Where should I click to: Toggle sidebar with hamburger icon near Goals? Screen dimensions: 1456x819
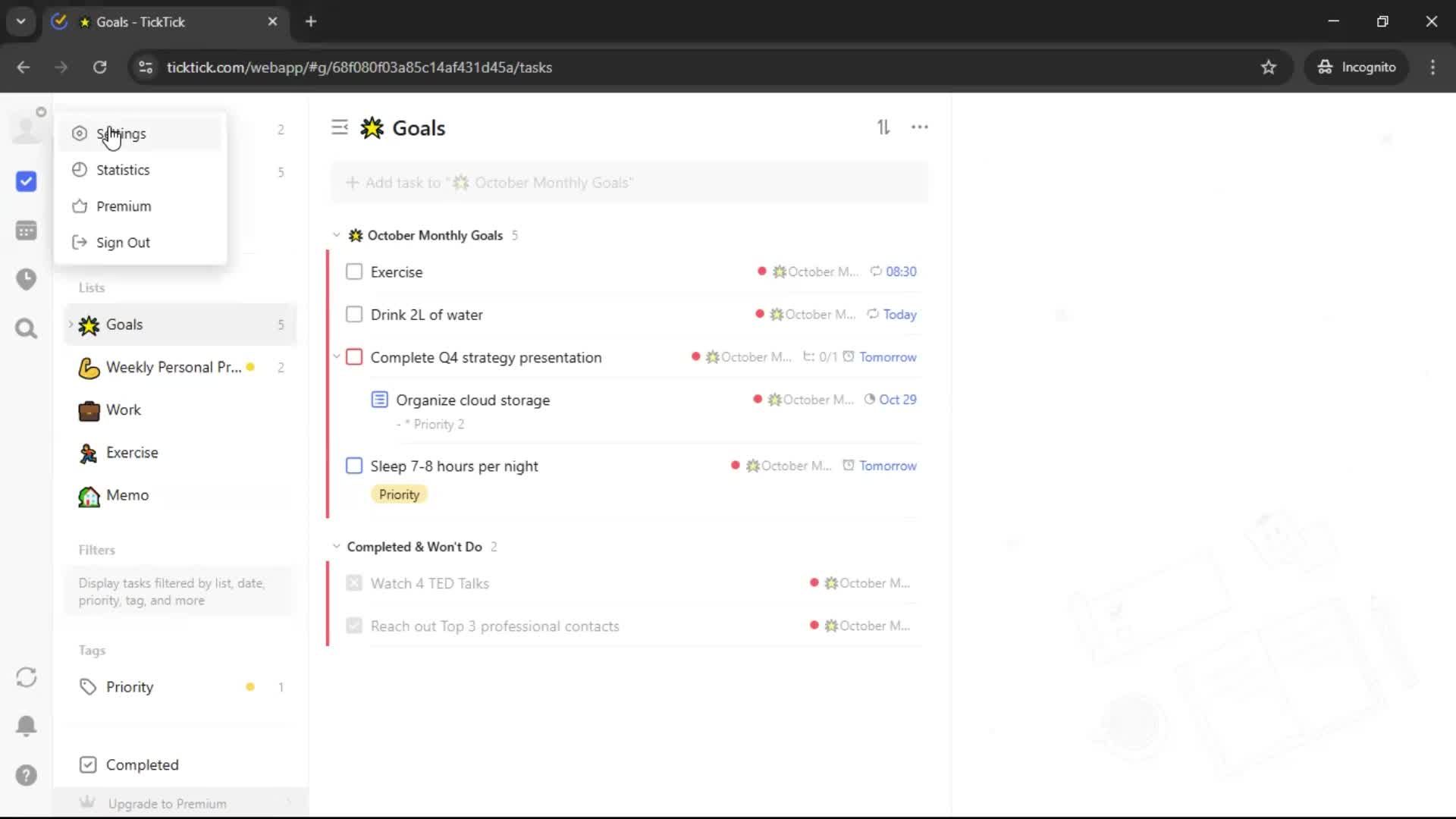click(x=340, y=127)
